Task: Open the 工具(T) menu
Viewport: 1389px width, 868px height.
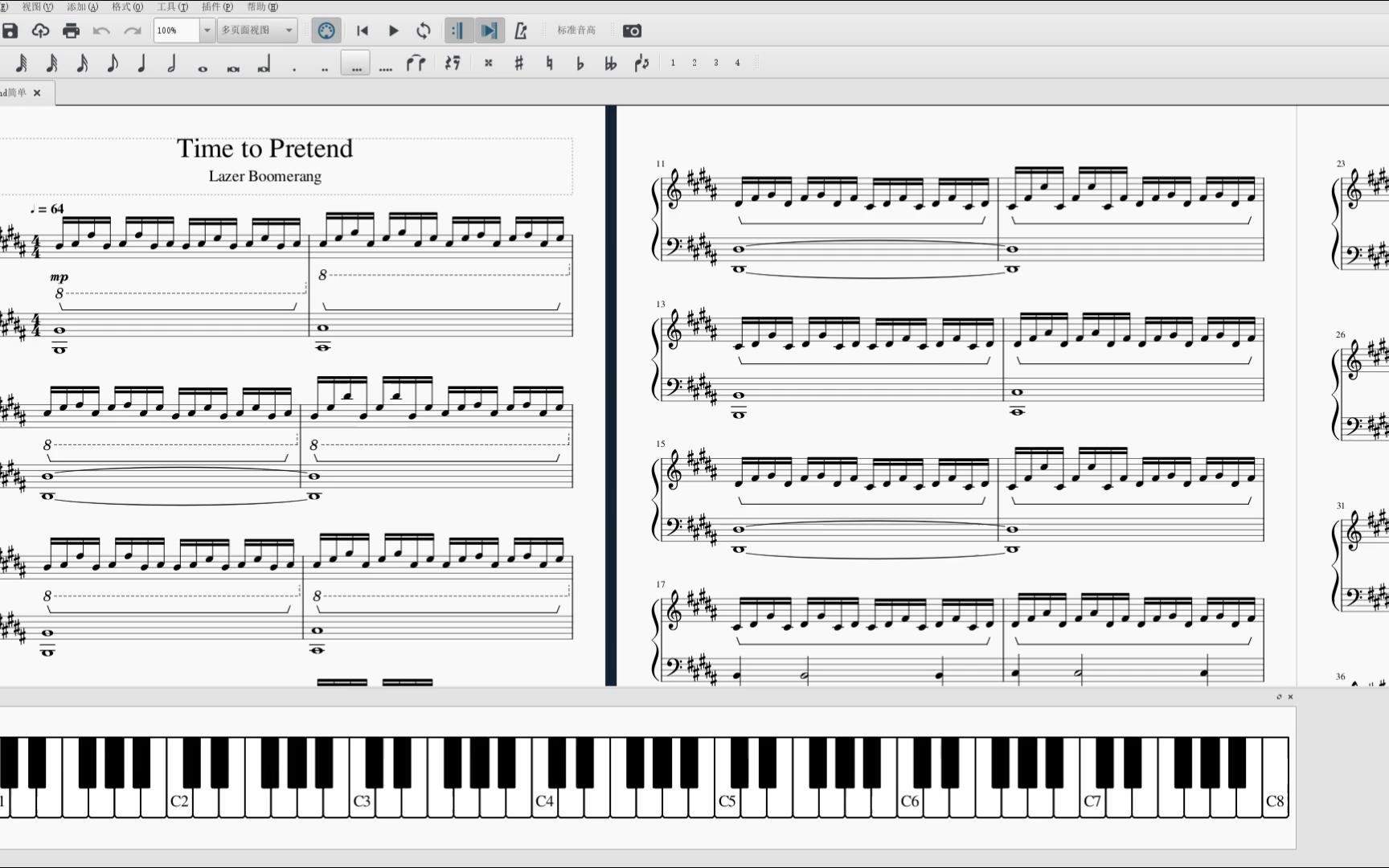Action: (x=173, y=6)
